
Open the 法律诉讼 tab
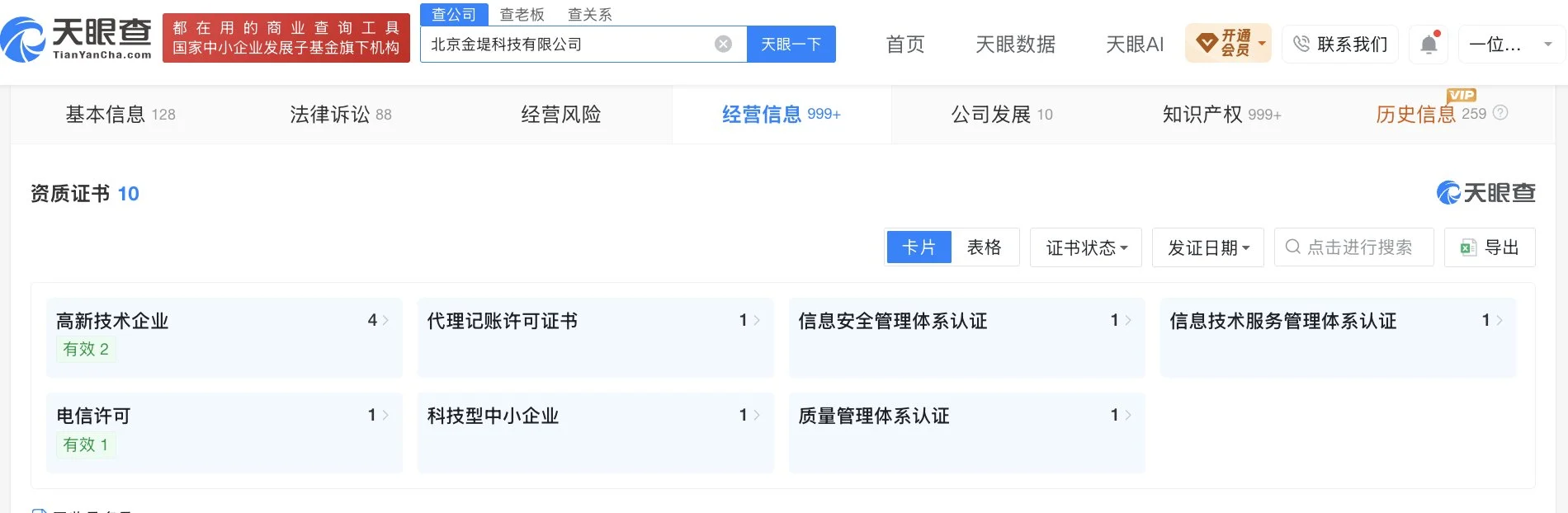tap(340, 114)
